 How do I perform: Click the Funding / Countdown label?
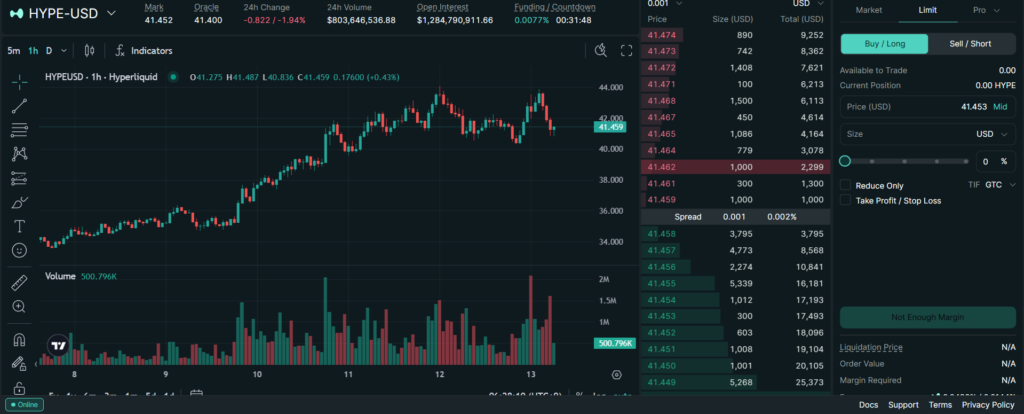pos(554,7)
